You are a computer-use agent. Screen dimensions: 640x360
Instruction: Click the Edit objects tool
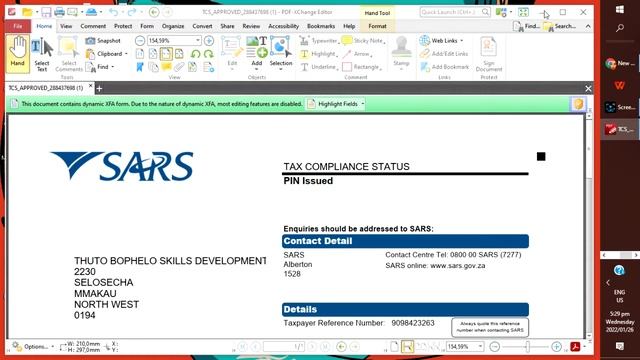232,53
